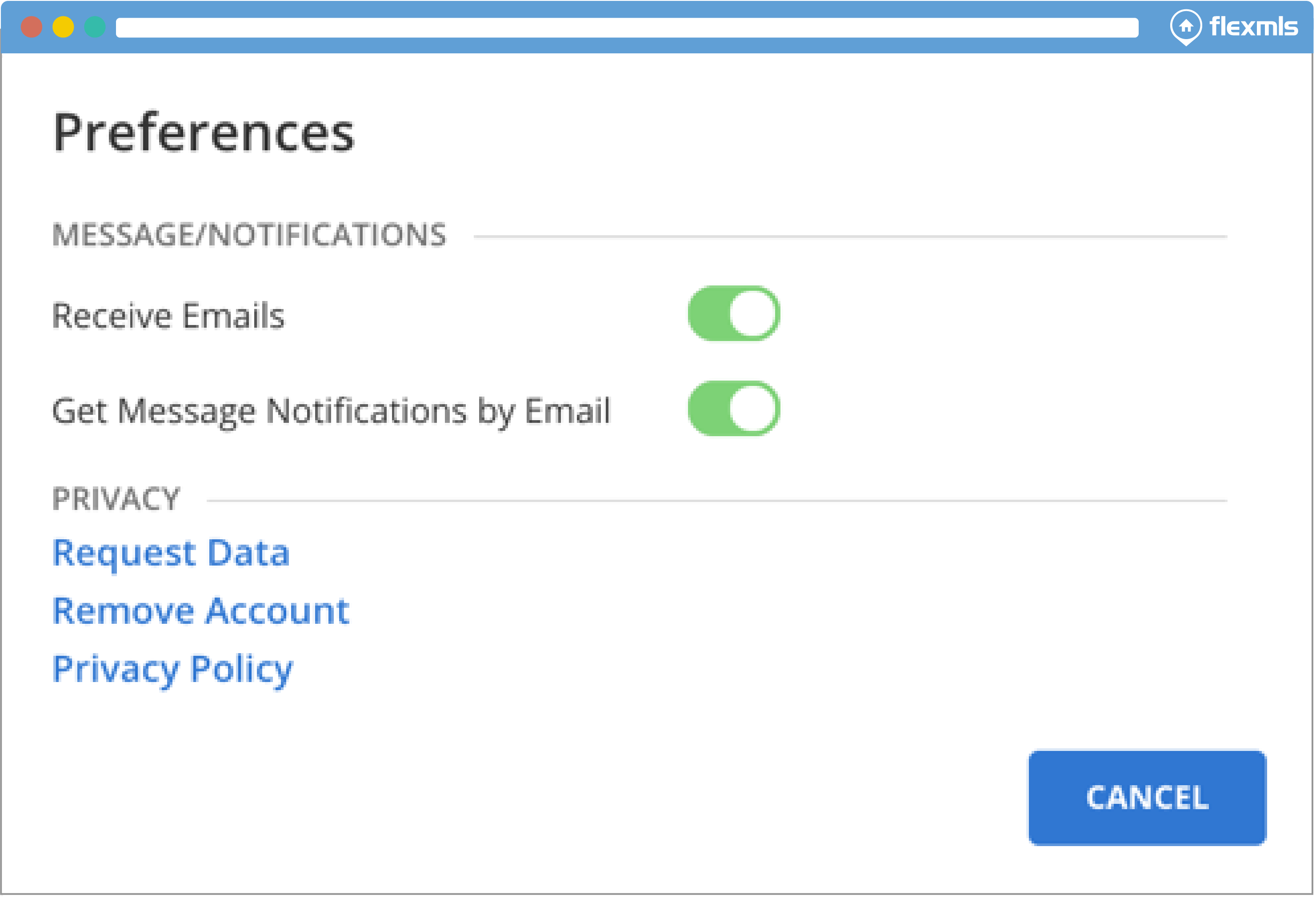Click the MESSAGE/NOTIFICATIONS section header
This screenshot has width=1316, height=899.
tap(249, 235)
